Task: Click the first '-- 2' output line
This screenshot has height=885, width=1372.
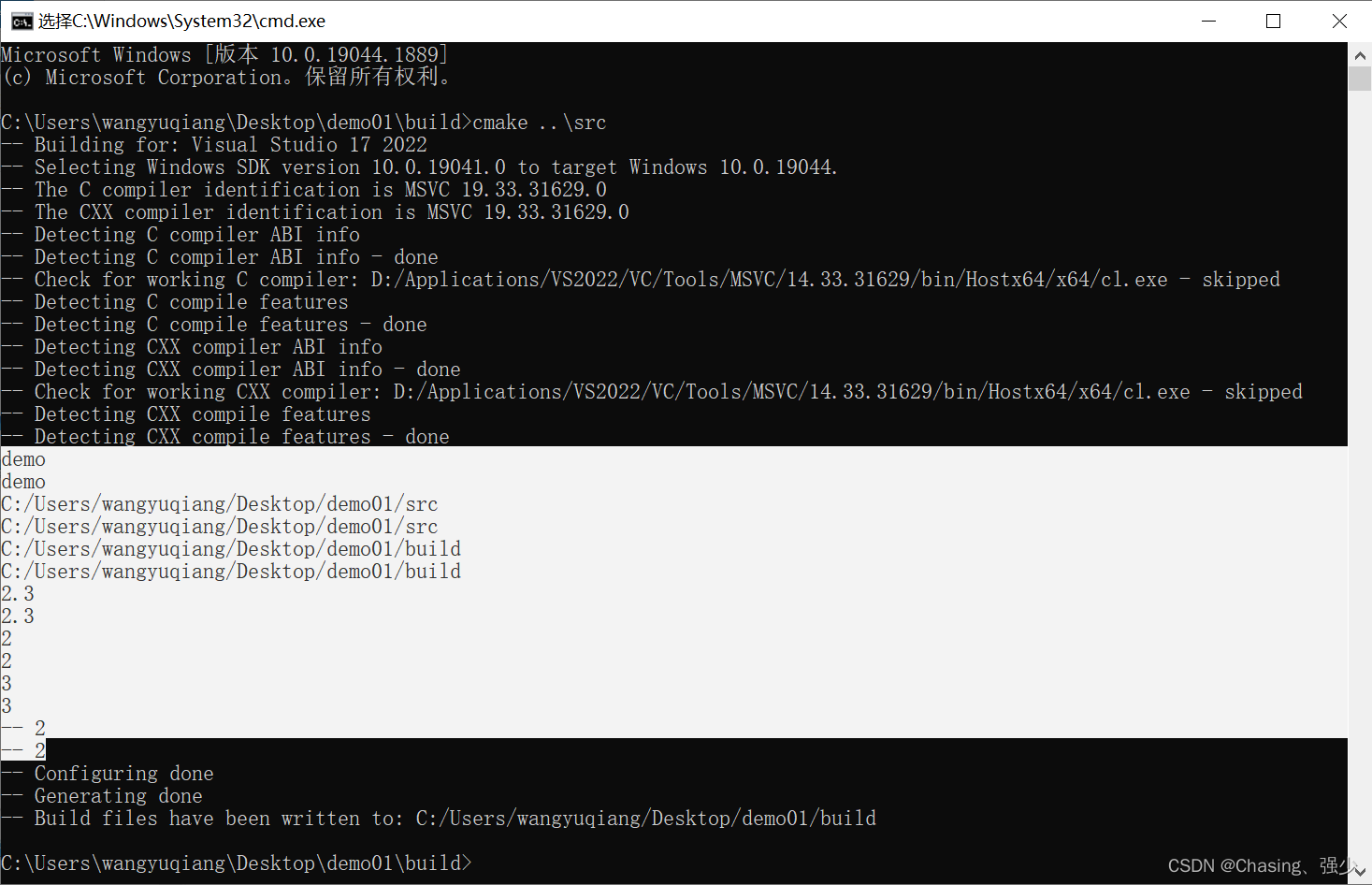Action: [23, 729]
